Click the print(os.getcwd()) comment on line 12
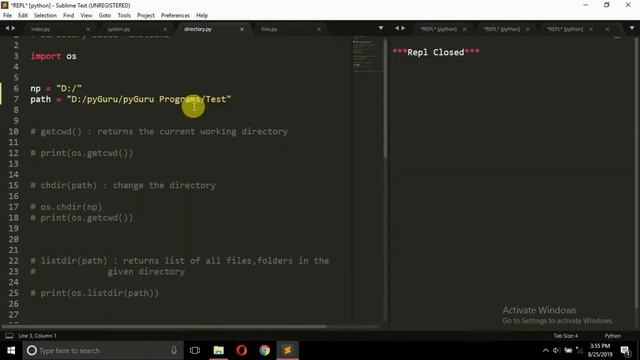 tap(82, 153)
